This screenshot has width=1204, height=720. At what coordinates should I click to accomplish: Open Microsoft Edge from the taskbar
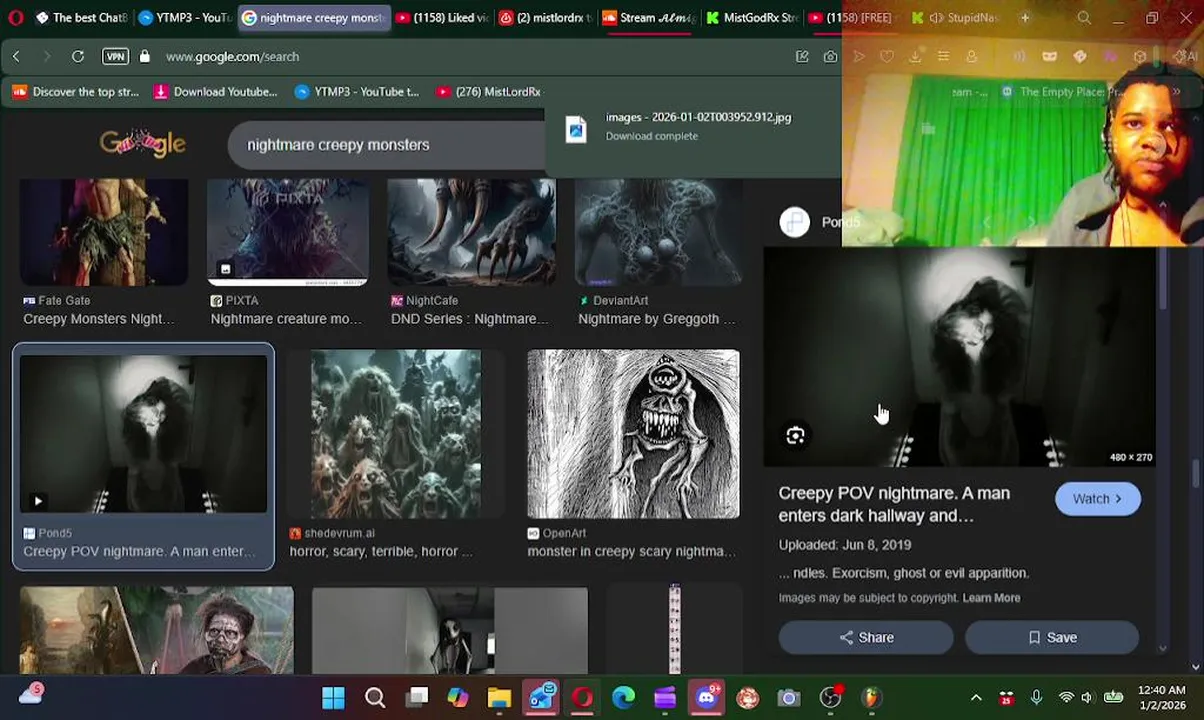pos(623,698)
